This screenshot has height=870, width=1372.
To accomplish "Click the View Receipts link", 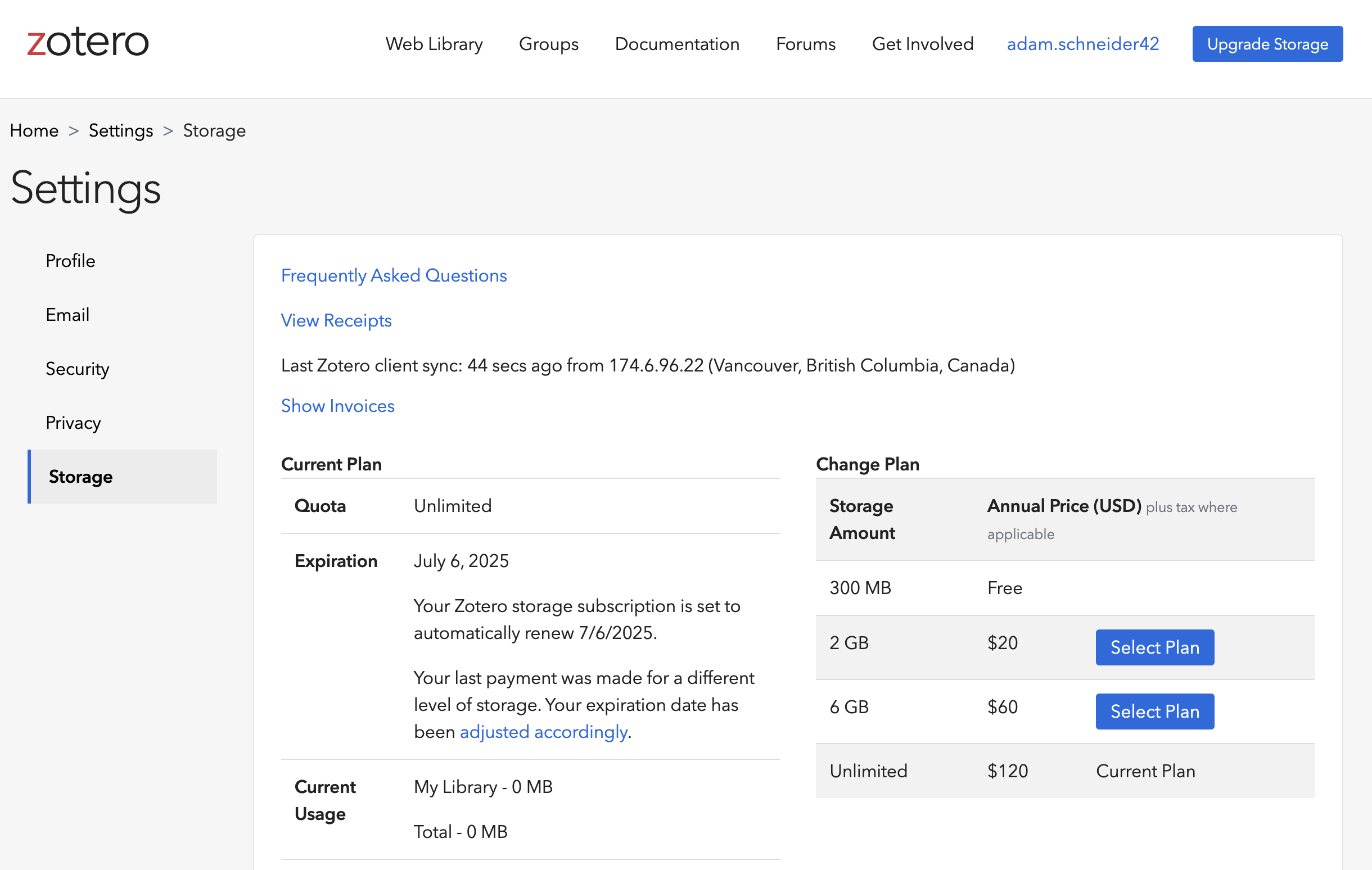I will tap(336, 320).
